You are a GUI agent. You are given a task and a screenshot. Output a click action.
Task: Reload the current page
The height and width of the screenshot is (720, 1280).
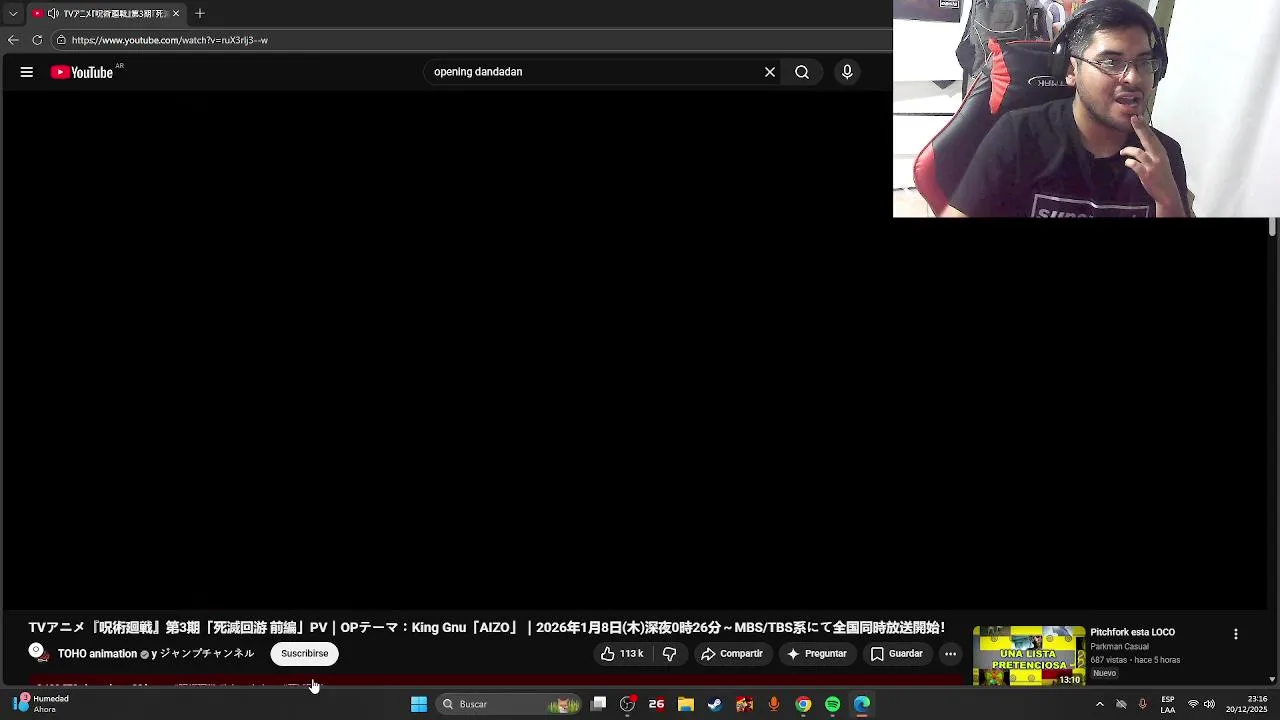pyautogui.click(x=37, y=40)
